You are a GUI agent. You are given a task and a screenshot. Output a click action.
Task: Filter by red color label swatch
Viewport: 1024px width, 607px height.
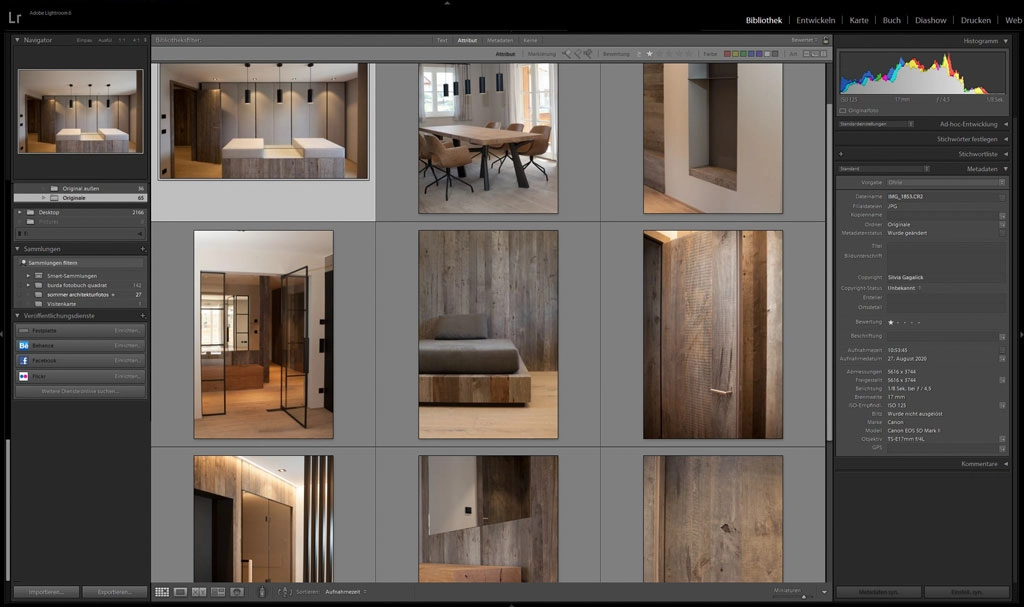click(728, 54)
